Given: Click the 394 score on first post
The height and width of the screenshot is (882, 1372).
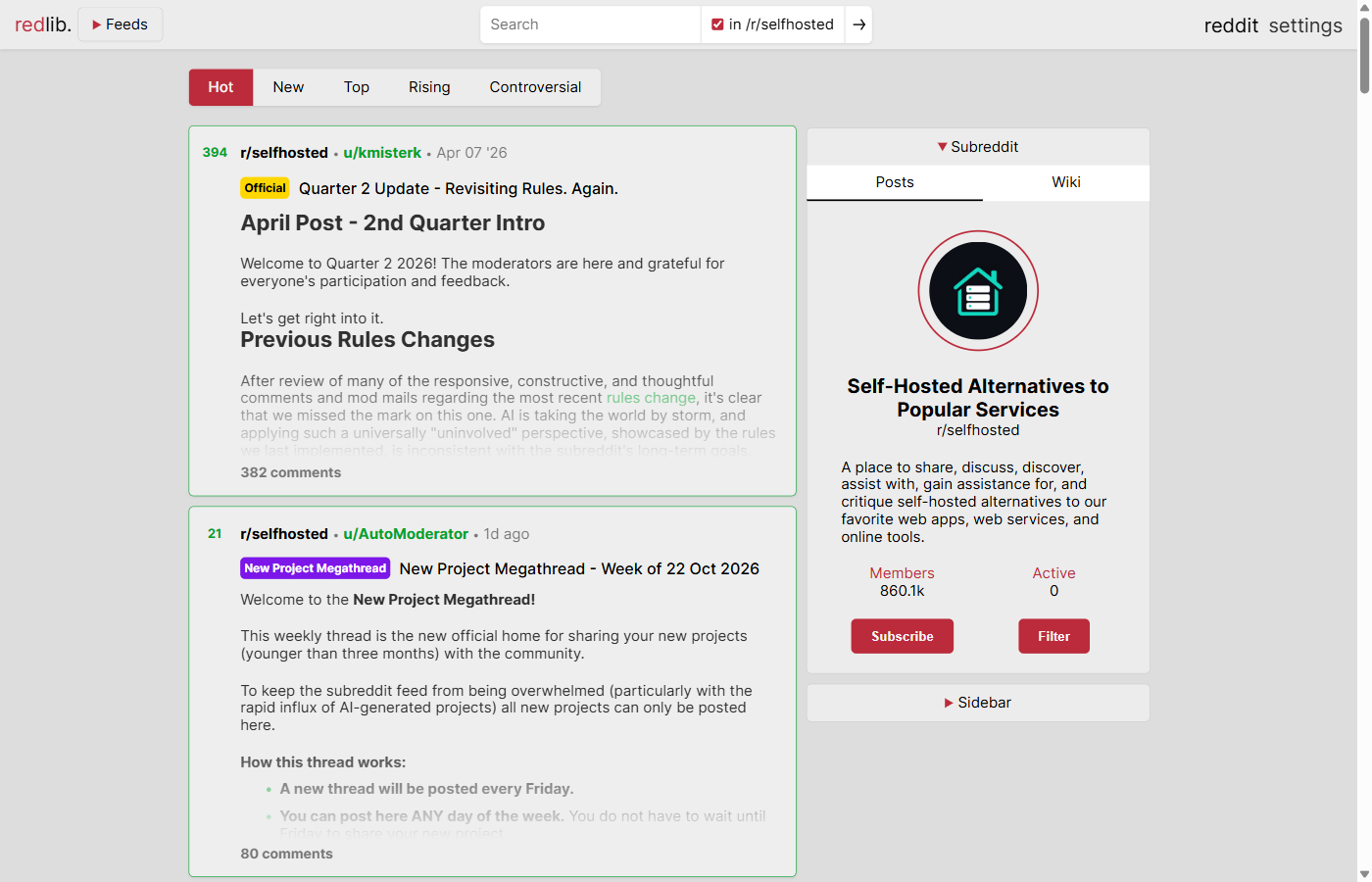Looking at the screenshot, I should click(x=215, y=153).
